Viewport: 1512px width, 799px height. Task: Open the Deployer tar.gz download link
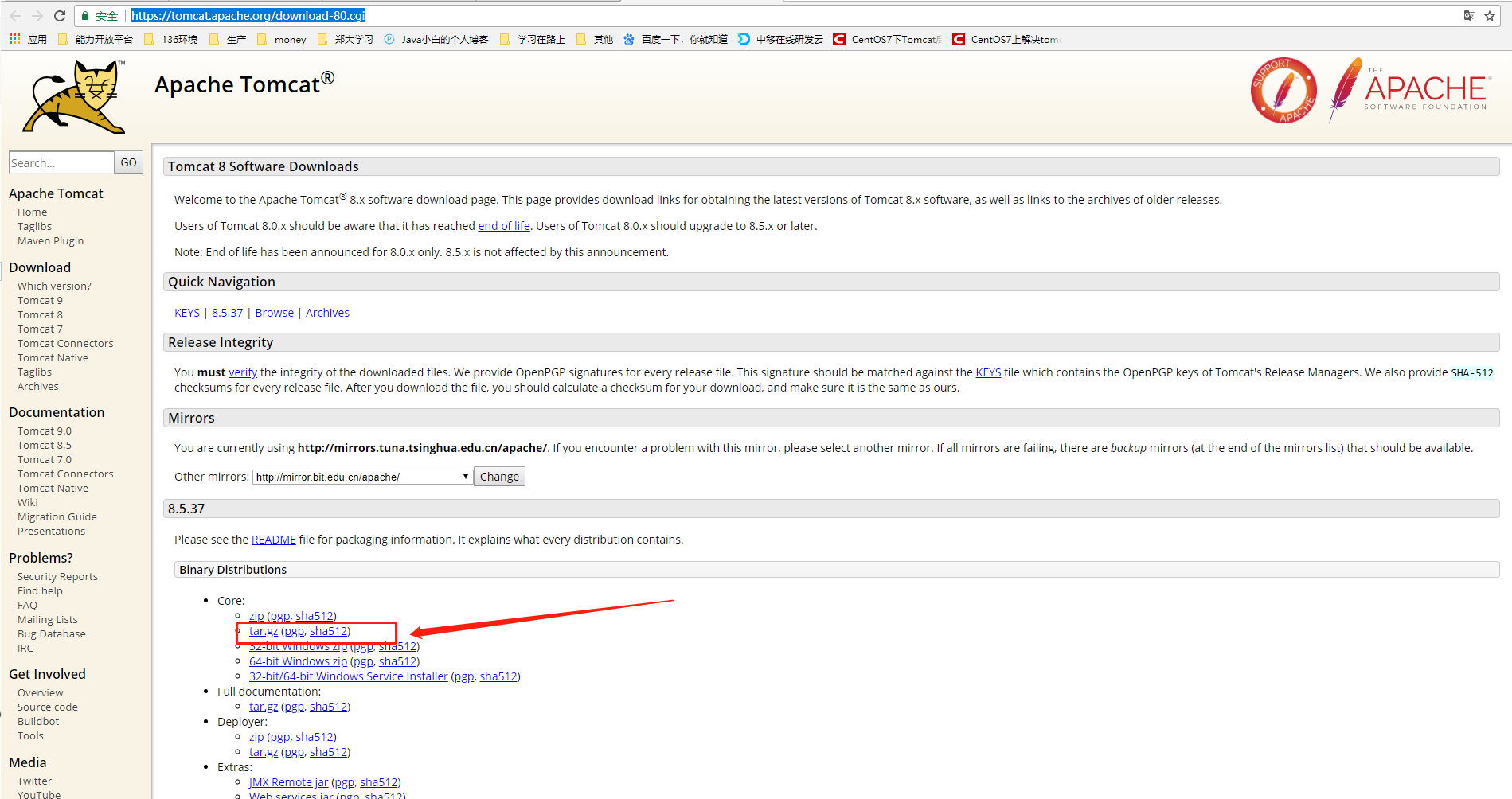click(x=264, y=752)
